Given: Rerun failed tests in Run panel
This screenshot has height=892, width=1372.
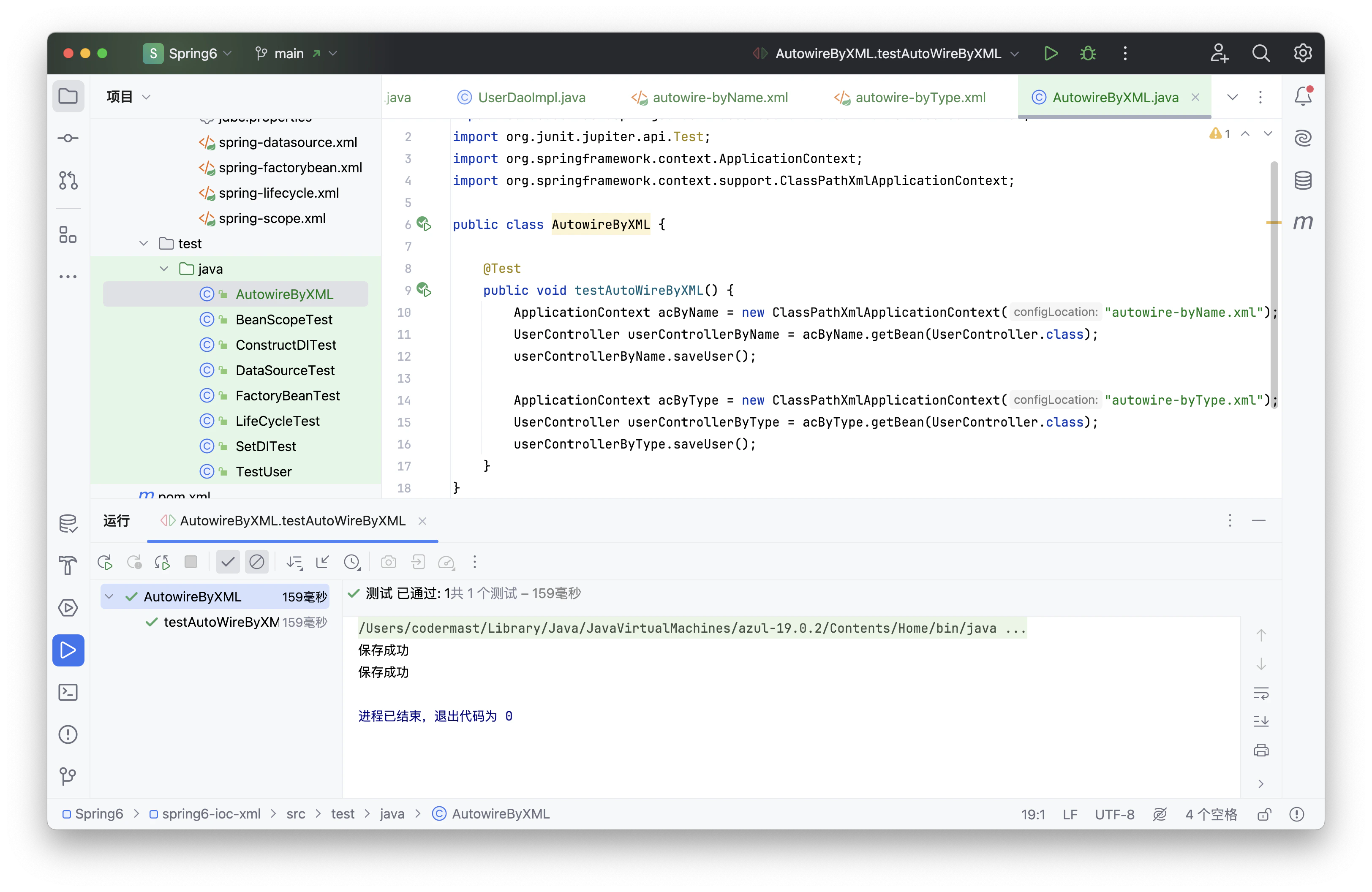Looking at the screenshot, I should [x=134, y=562].
